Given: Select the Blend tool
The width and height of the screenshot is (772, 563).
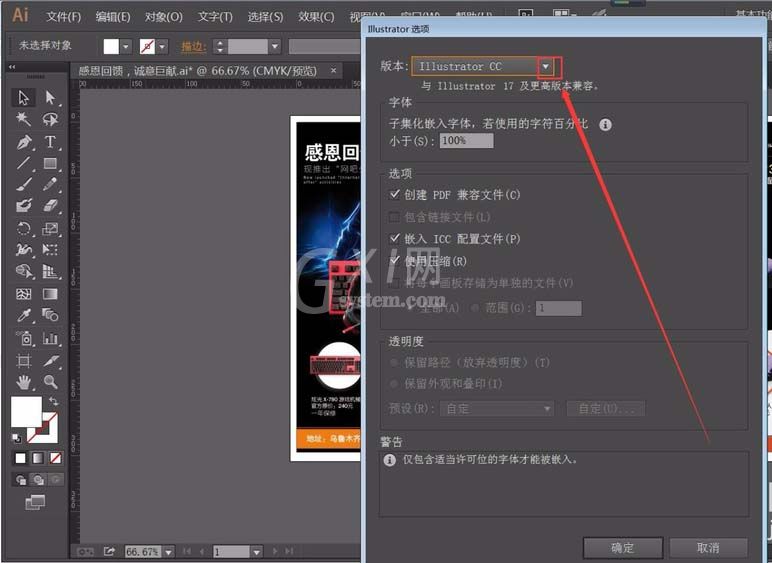Looking at the screenshot, I should (x=50, y=315).
